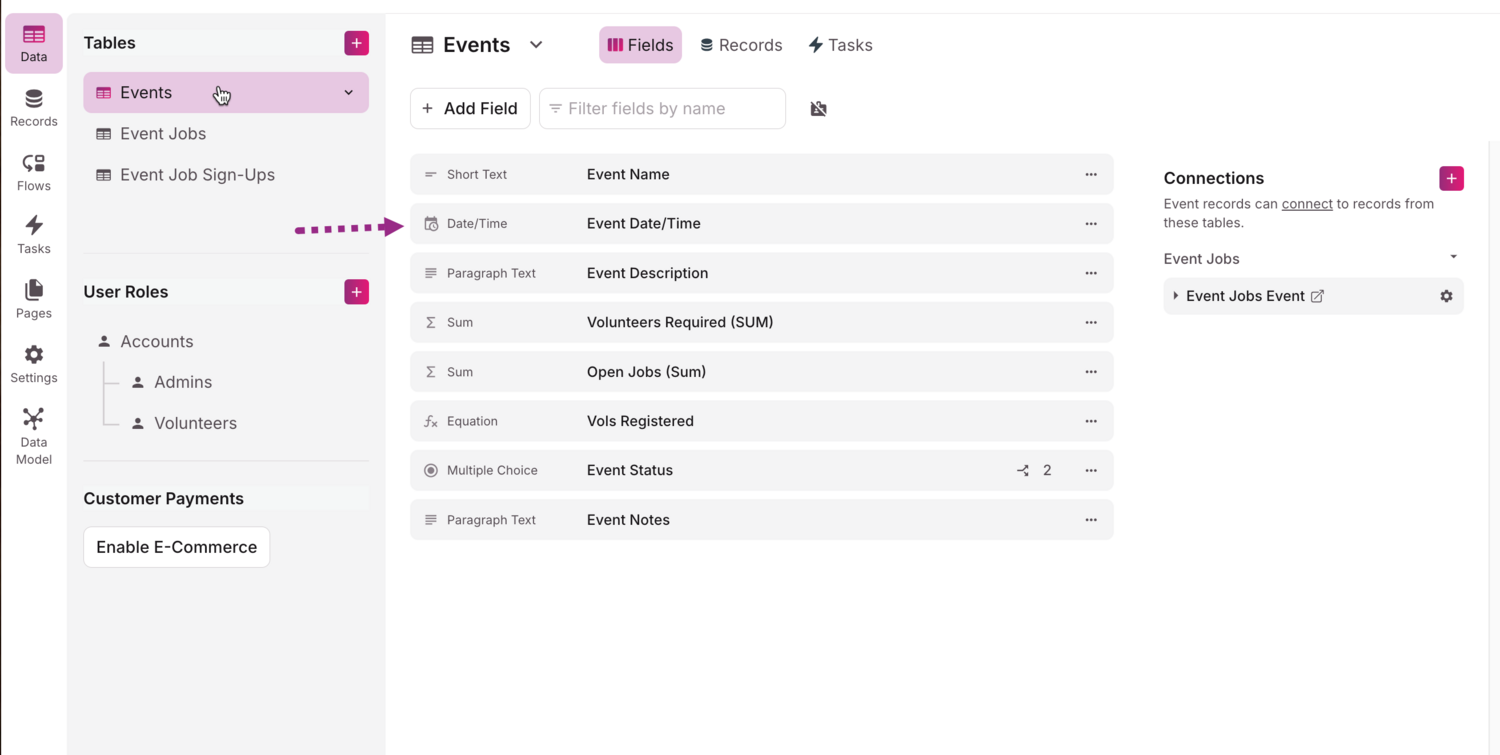
Task: Go to Flows in the sidebar
Action: pos(34,172)
